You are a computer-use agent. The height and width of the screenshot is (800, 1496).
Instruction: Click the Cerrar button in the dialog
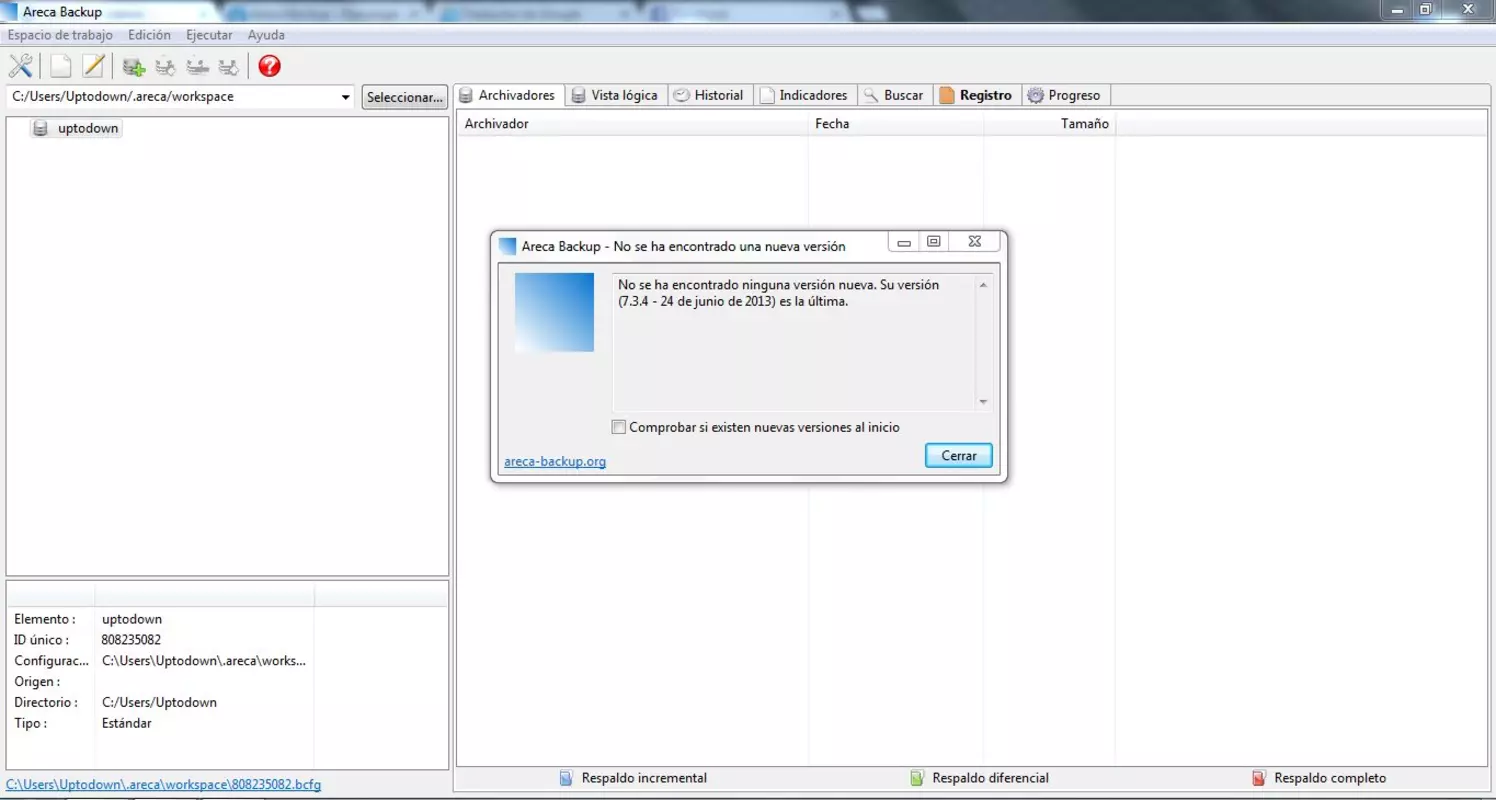point(959,455)
